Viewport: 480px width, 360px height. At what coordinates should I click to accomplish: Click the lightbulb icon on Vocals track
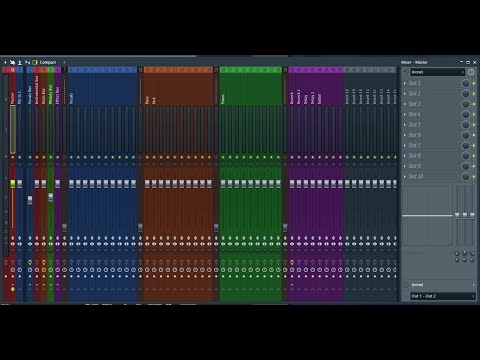pyautogui.click(x=71, y=263)
